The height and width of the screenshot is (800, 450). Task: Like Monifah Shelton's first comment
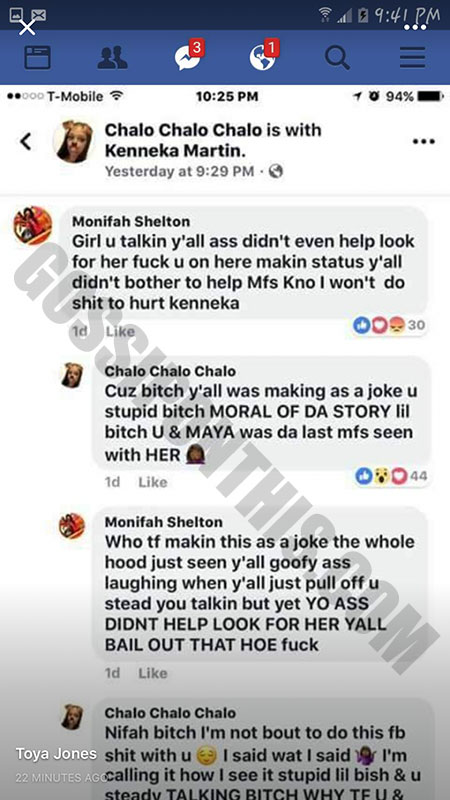(120, 332)
